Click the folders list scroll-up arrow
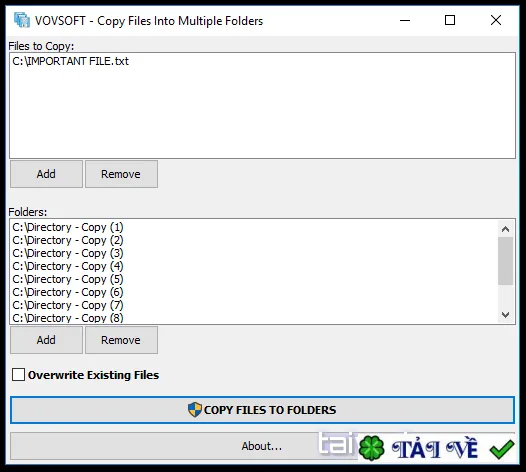This screenshot has height=472, width=526. [505, 229]
